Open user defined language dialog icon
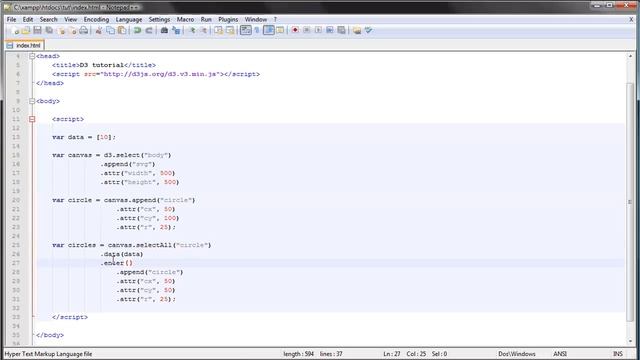The height and width of the screenshot is (360, 640). coord(280,31)
